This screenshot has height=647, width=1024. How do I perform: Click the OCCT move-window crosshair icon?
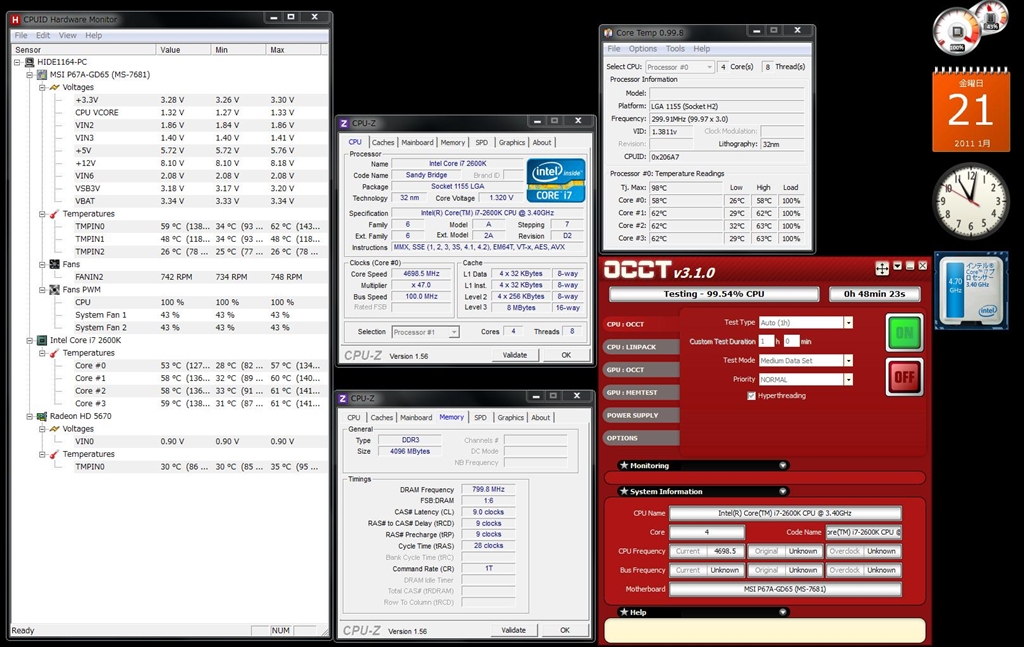882,268
